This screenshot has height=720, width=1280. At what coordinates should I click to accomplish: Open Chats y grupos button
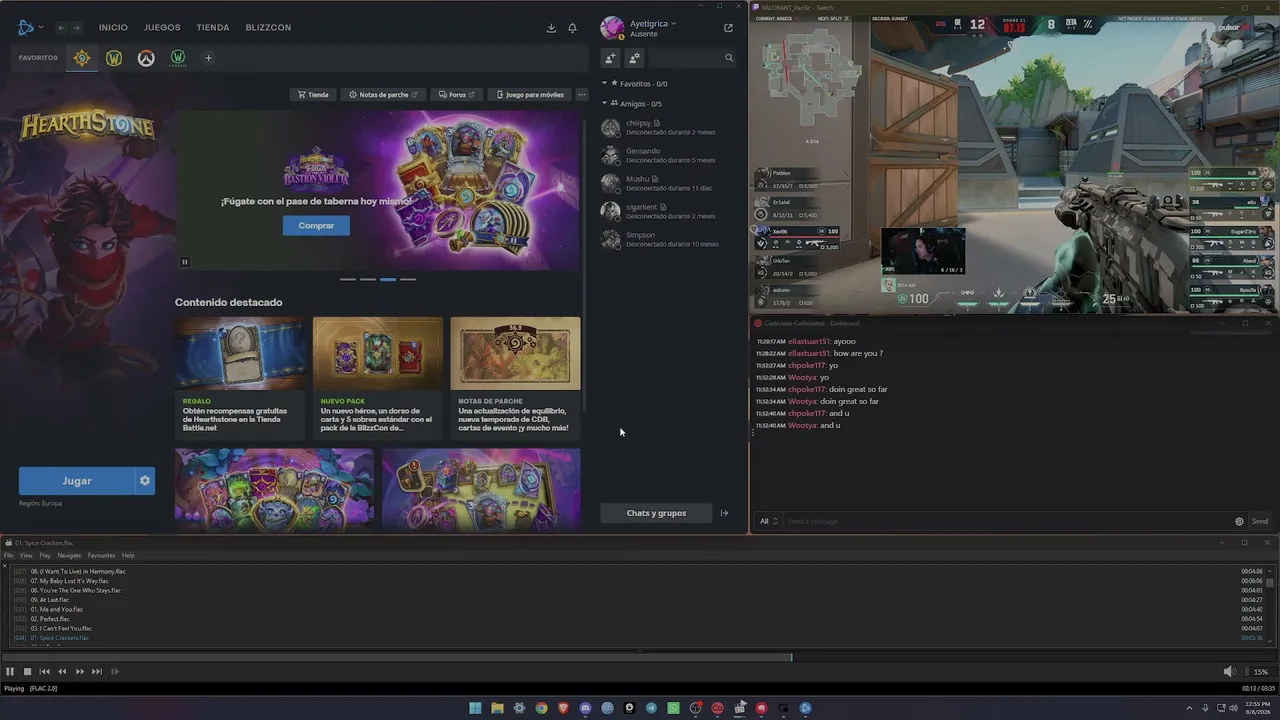click(x=656, y=513)
